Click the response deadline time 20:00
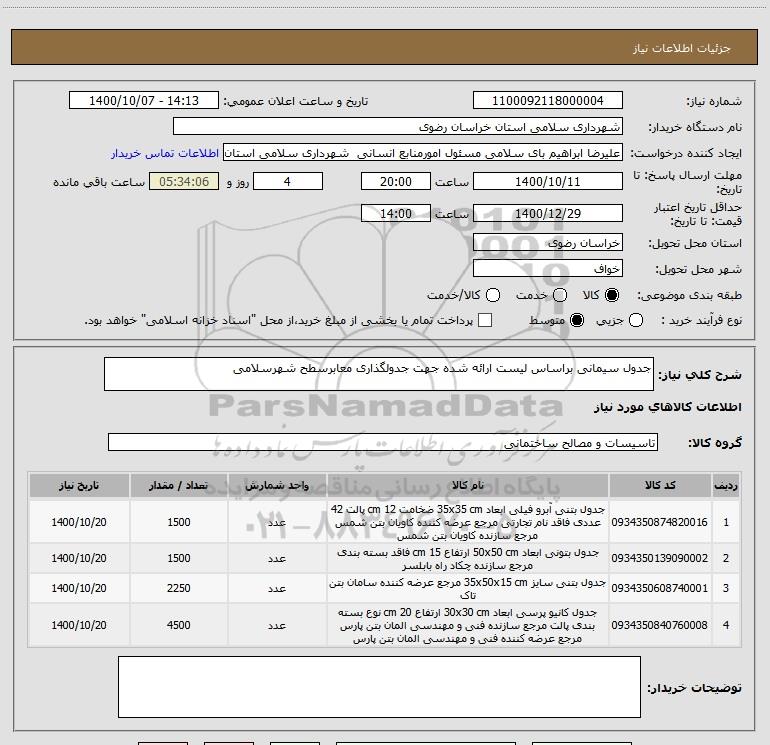The height and width of the screenshot is (745, 770). (396, 181)
